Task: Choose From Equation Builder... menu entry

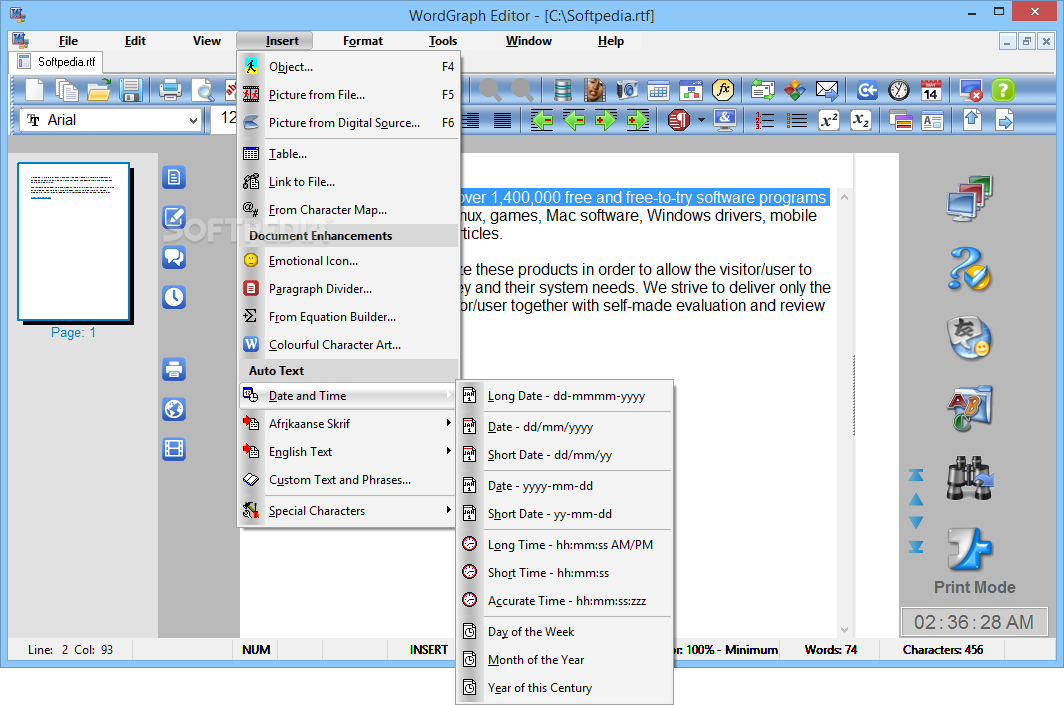Action: click(349, 316)
